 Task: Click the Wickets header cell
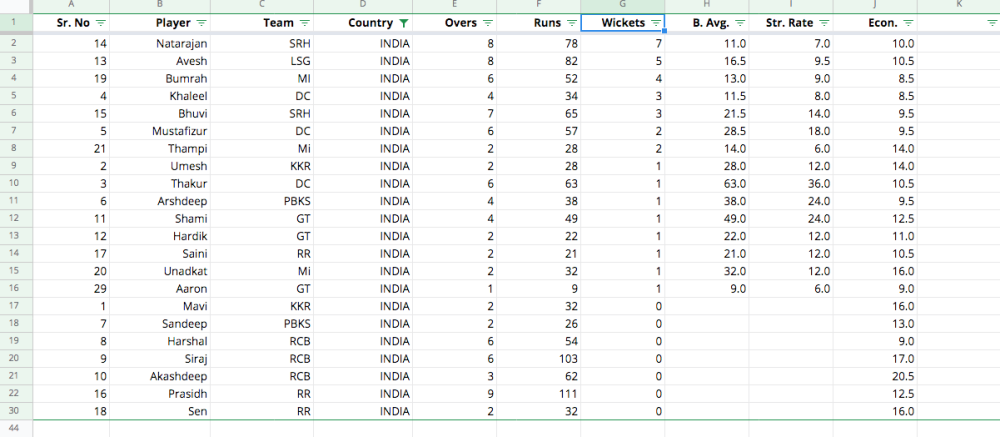(x=622, y=23)
